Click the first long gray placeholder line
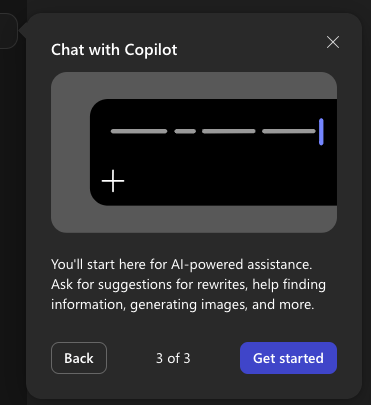The image size is (371, 405). [139, 131]
